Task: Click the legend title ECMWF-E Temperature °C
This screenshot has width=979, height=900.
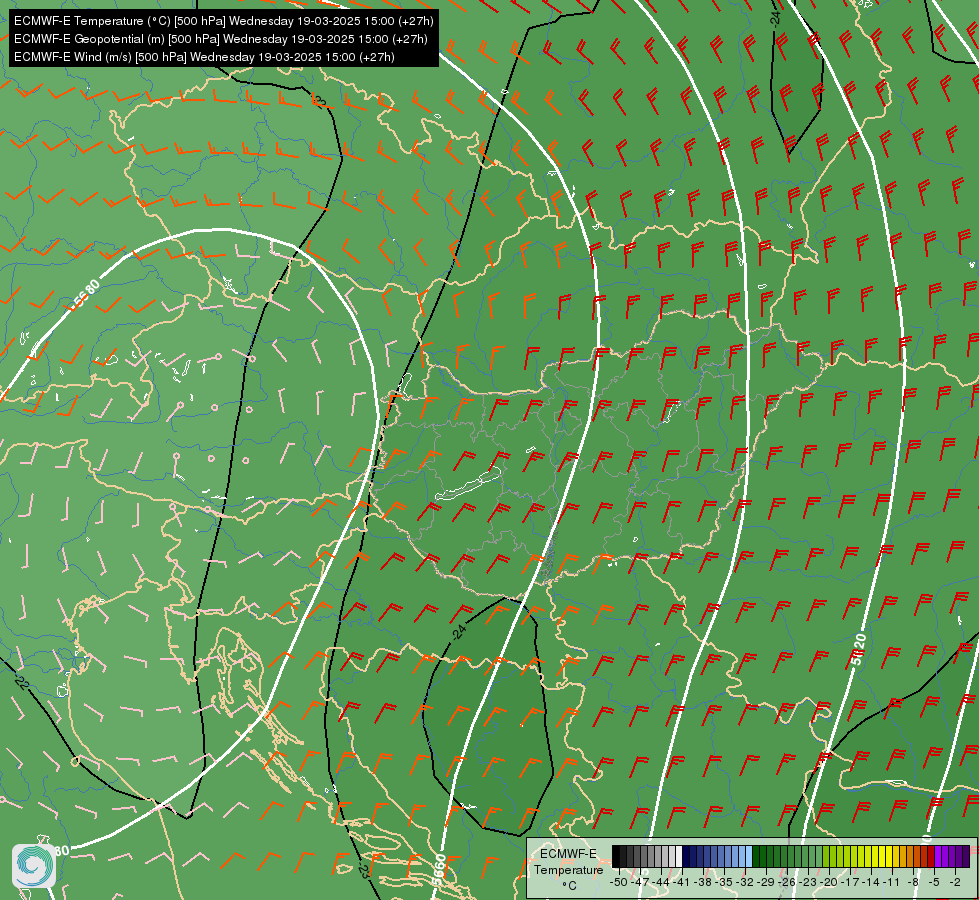Action: (569, 869)
